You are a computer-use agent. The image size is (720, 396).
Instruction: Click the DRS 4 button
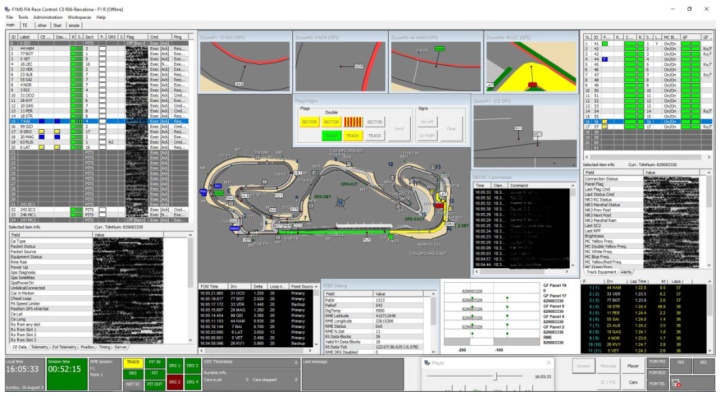coord(192,382)
